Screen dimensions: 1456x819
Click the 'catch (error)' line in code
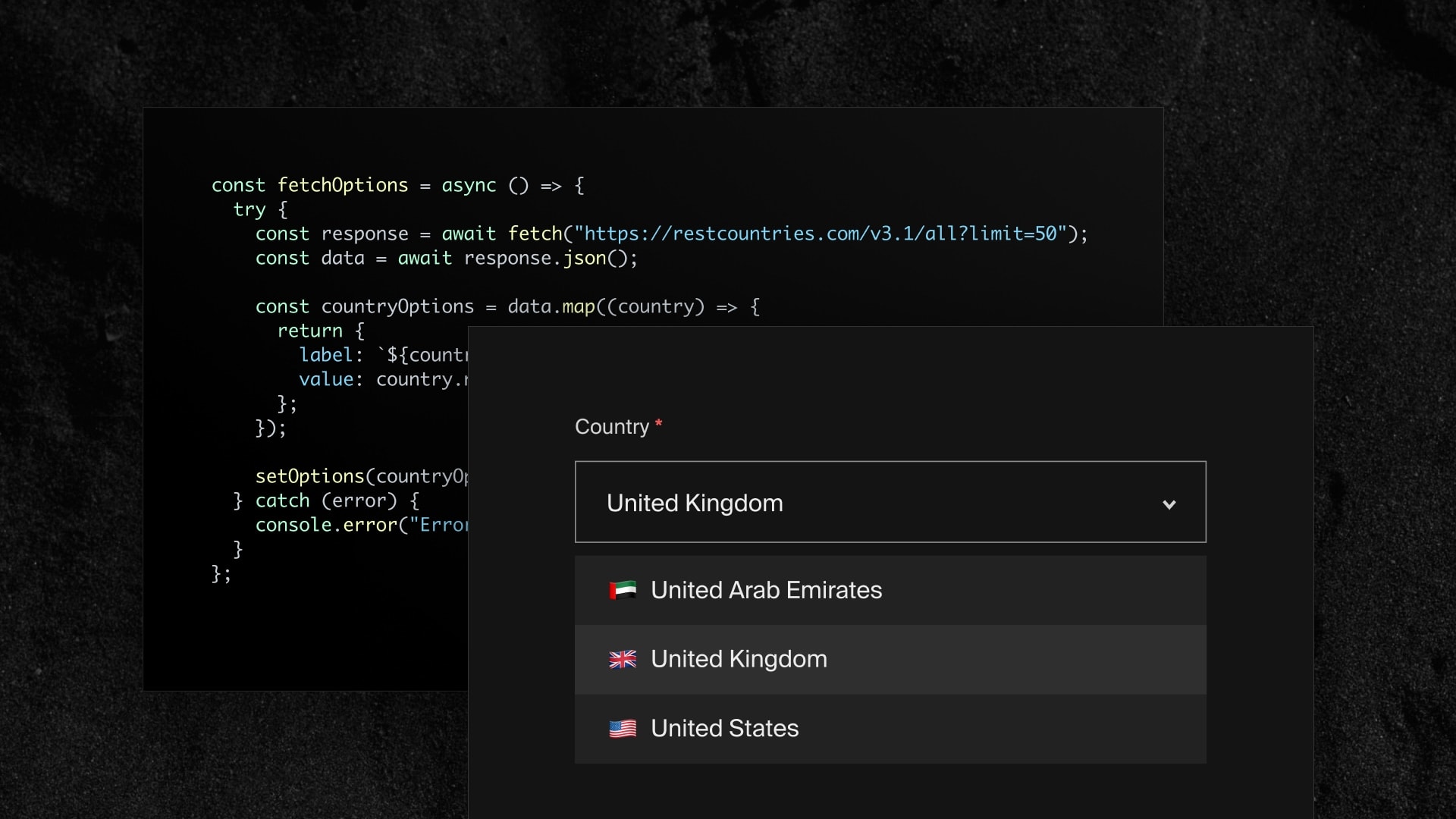pyautogui.click(x=326, y=500)
